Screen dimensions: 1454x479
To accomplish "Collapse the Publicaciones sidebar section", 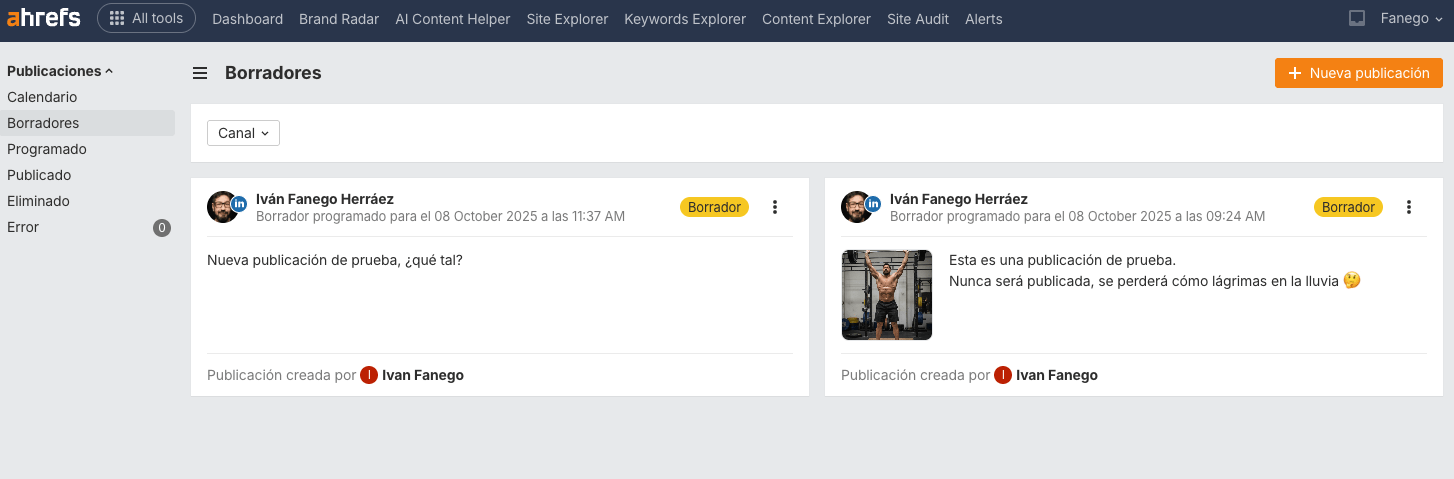I will tap(60, 71).
